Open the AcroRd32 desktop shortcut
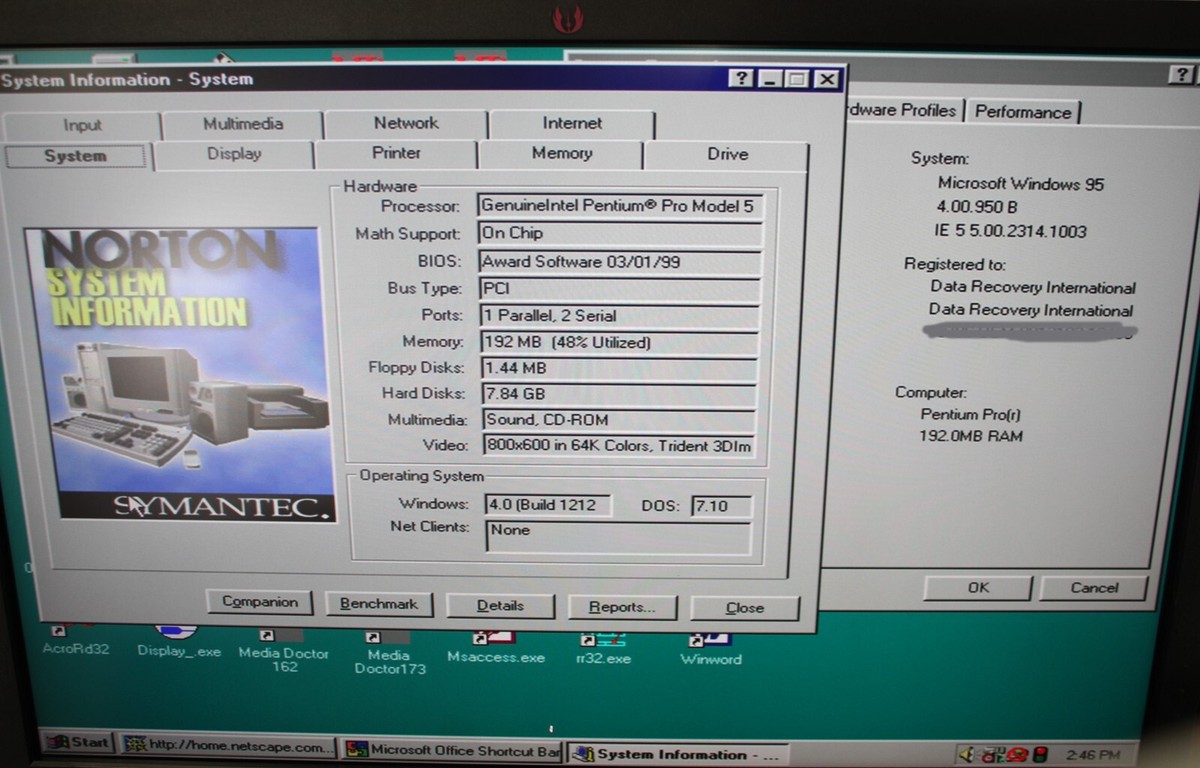1200x768 pixels. click(76, 641)
